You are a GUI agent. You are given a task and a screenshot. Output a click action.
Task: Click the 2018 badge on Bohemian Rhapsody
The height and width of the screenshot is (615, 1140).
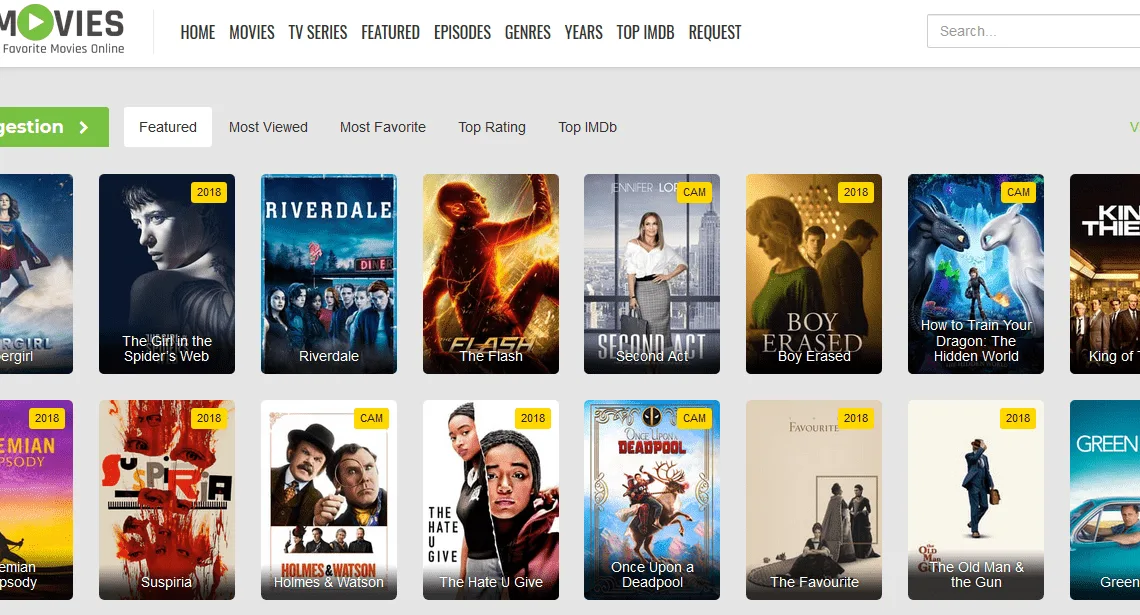pyautogui.click(x=47, y=418)
